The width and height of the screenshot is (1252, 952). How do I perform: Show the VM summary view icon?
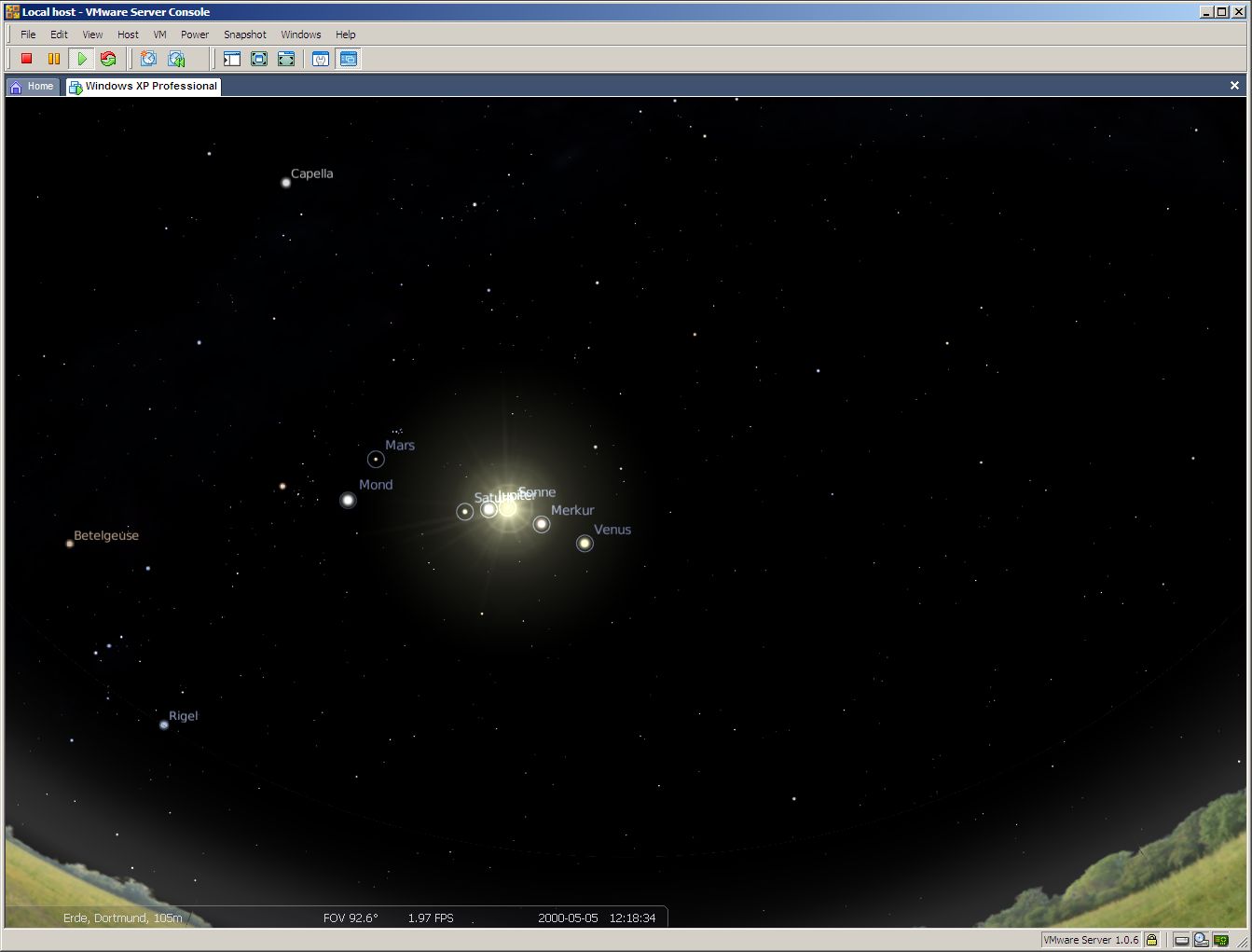point(321,59)
